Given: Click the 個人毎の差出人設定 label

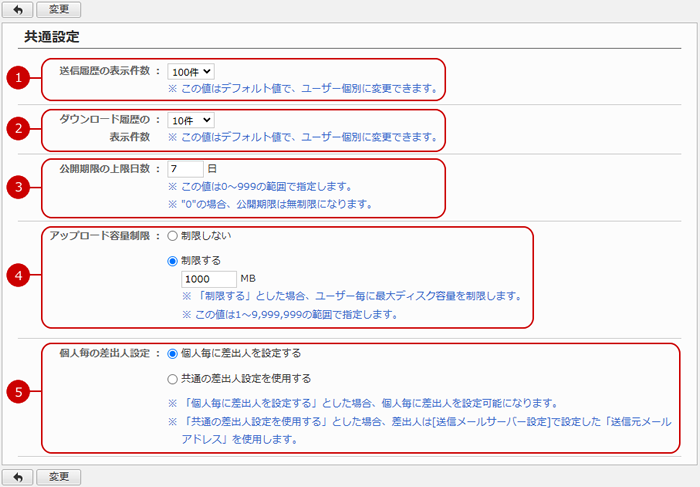Looking at the screenshot, I should tap(105, 353).
